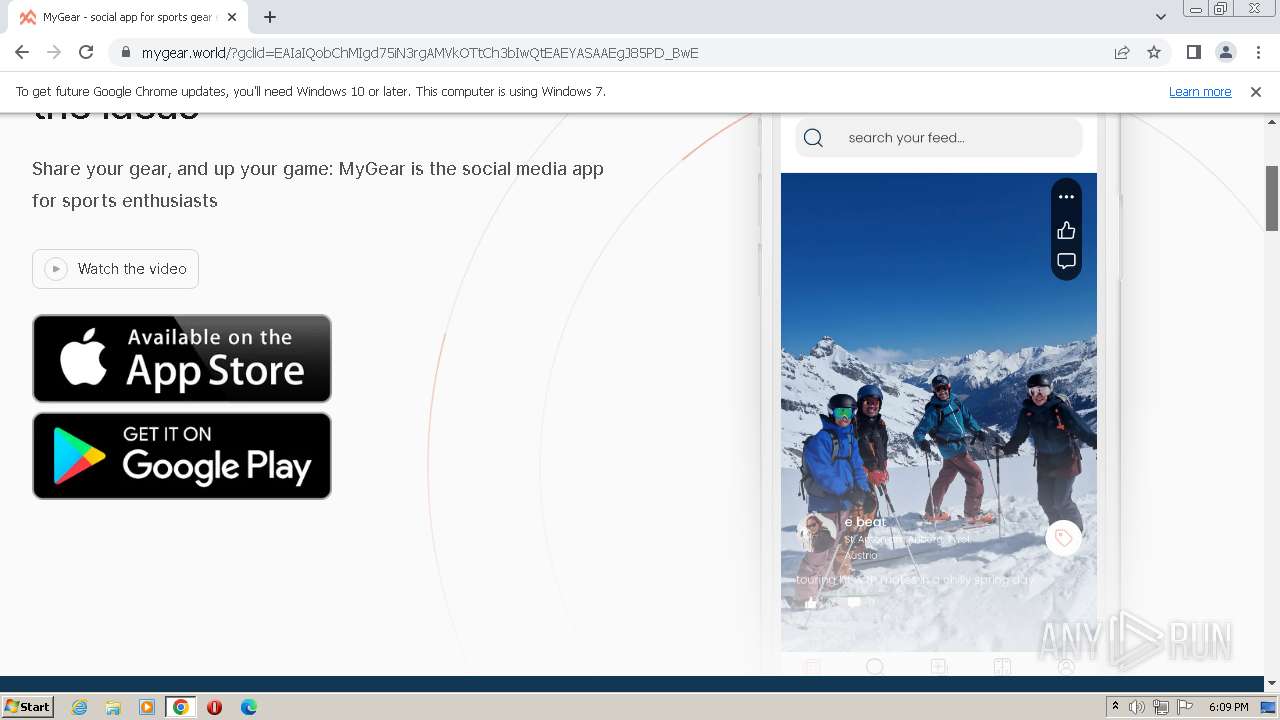Open Microsoft Edge from the taskbar
The width and height of the screenshot is (1280, 720).
tap(249, 707)
